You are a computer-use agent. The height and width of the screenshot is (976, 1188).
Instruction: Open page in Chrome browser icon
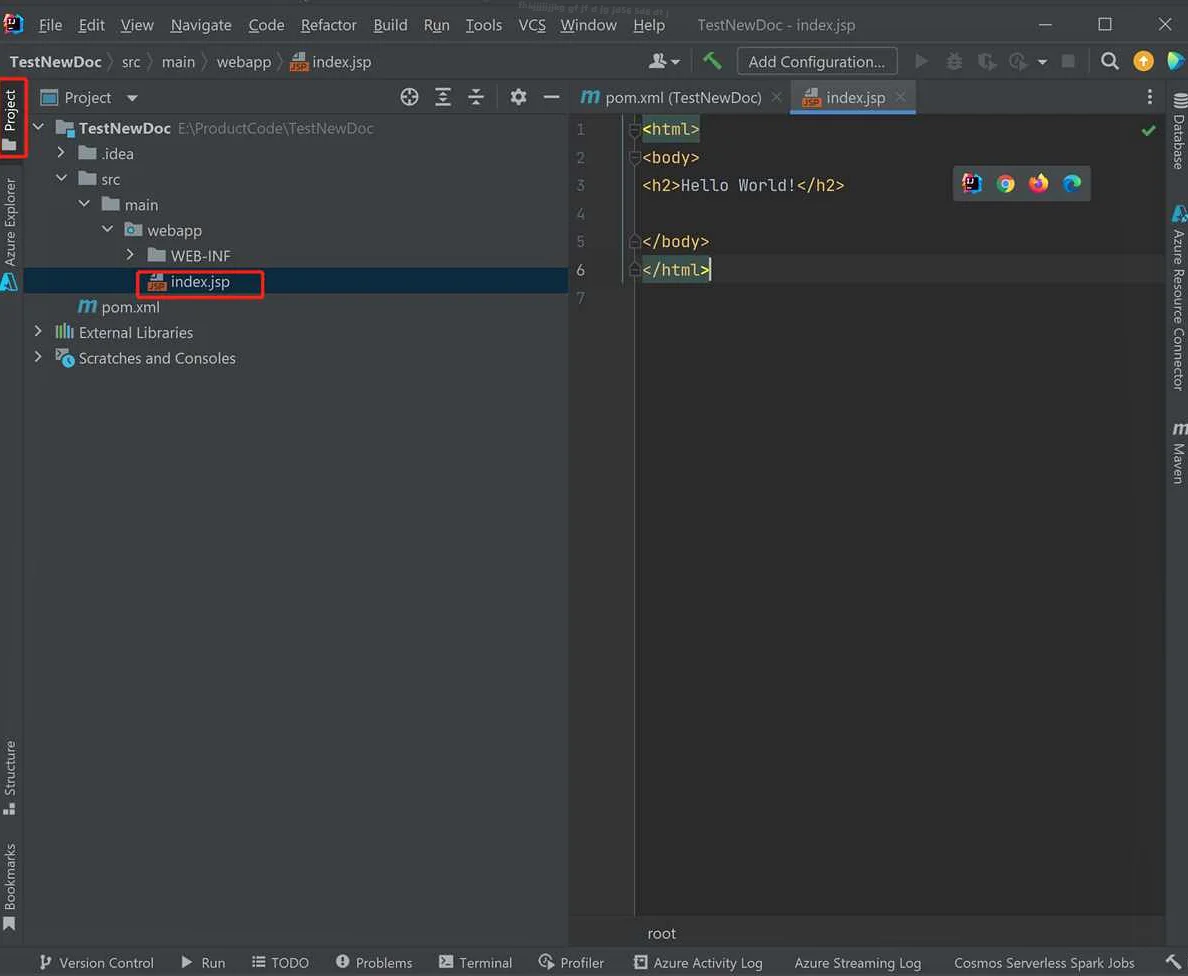point(1005,183)
